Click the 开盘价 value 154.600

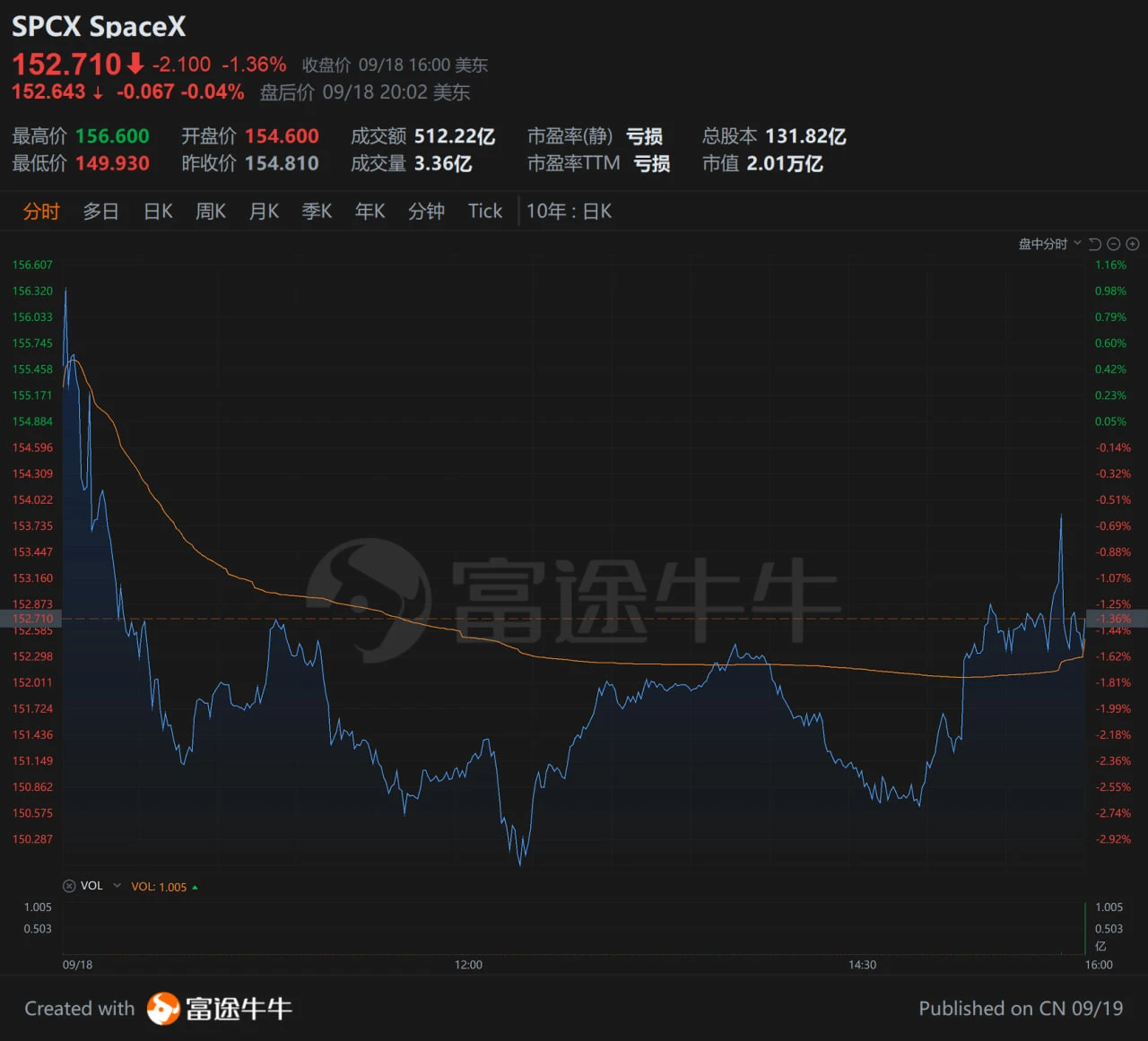point(282,136)
